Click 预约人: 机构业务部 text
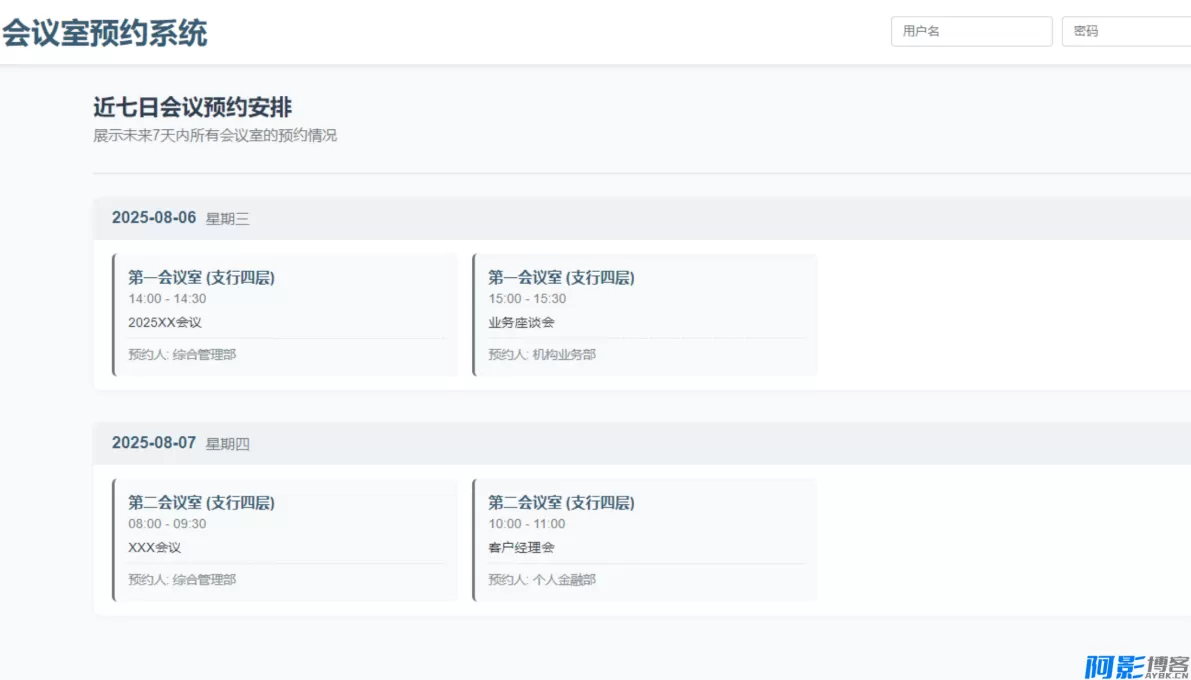This screenshot has width=1191, height=680. pos(543,354)
